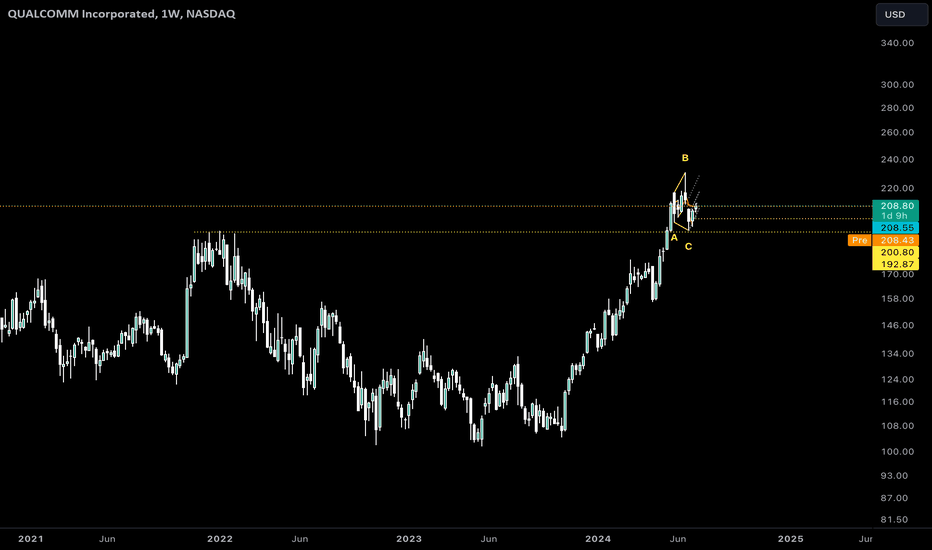Viewport: 932px width, 550px height.
Task: Click the 146.00 price axis value
Action: 897,325
